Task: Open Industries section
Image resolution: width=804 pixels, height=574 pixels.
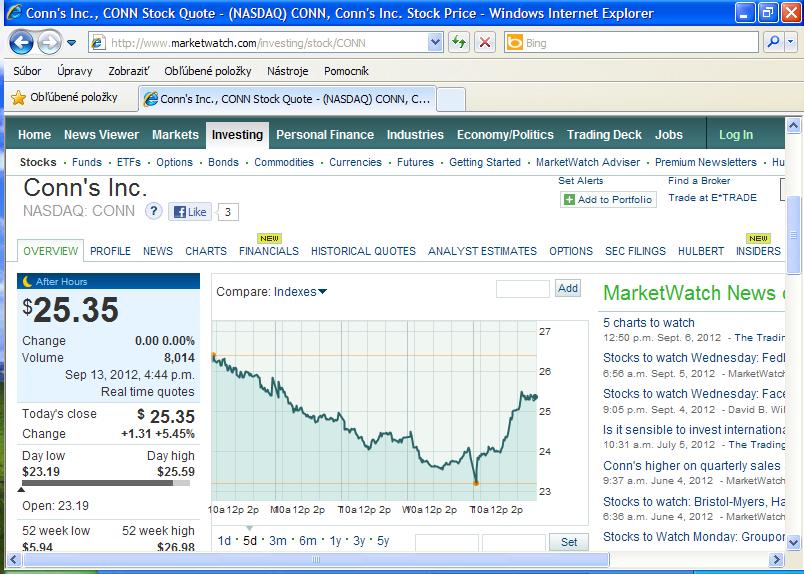Action: [x=415, y=135]
